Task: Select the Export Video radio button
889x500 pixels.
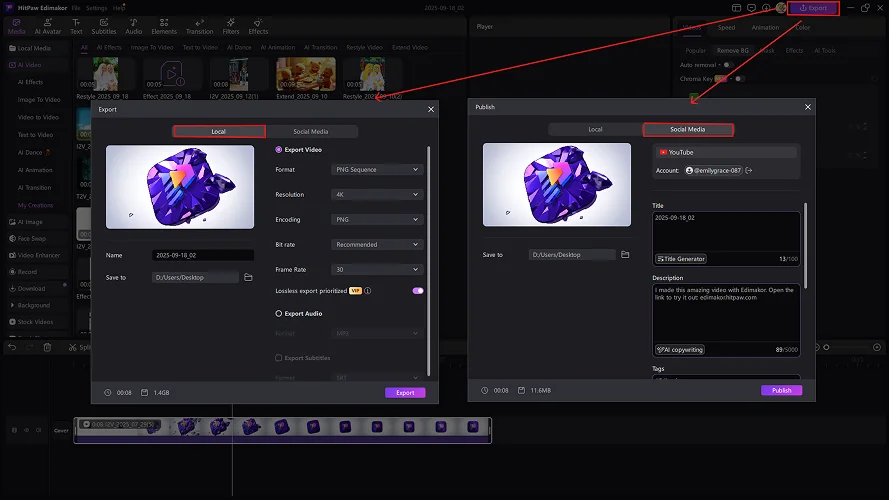Action: [279, 149]
